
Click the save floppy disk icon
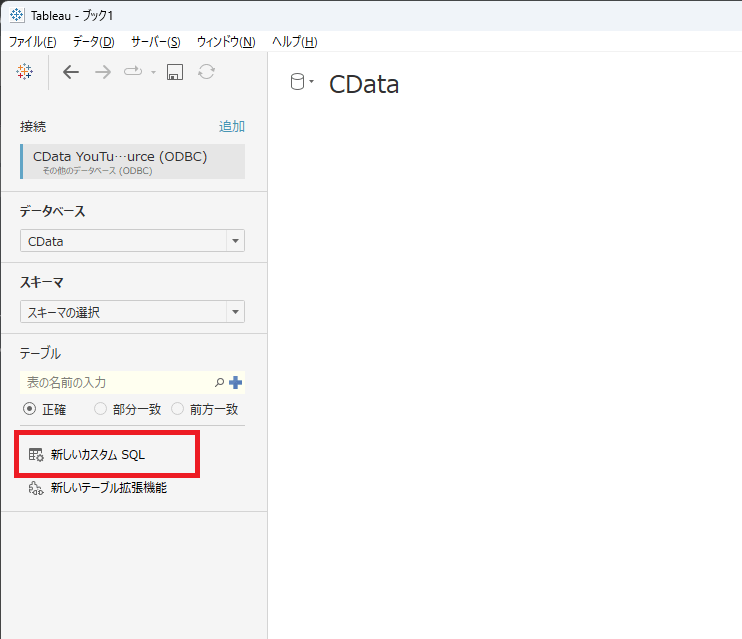pyautogui.click(x=175, y=72)
